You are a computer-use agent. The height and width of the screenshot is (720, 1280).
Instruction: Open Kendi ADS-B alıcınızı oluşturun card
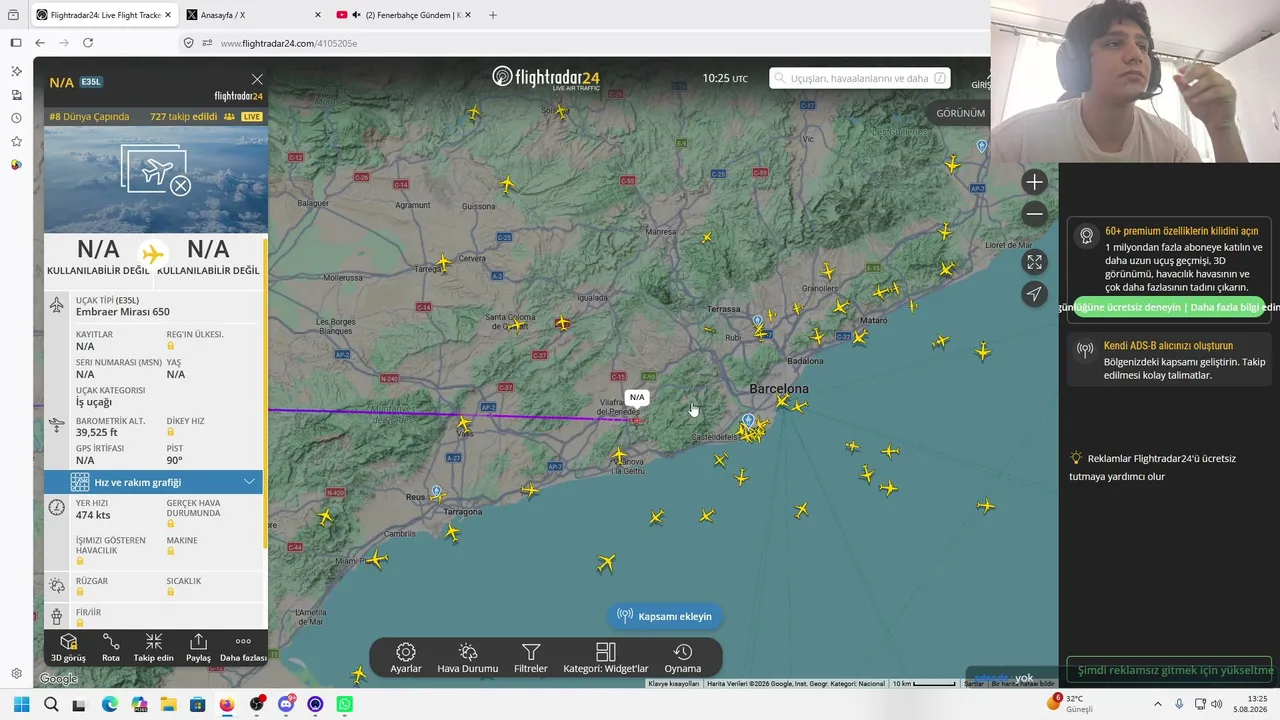coord(1167,360)
